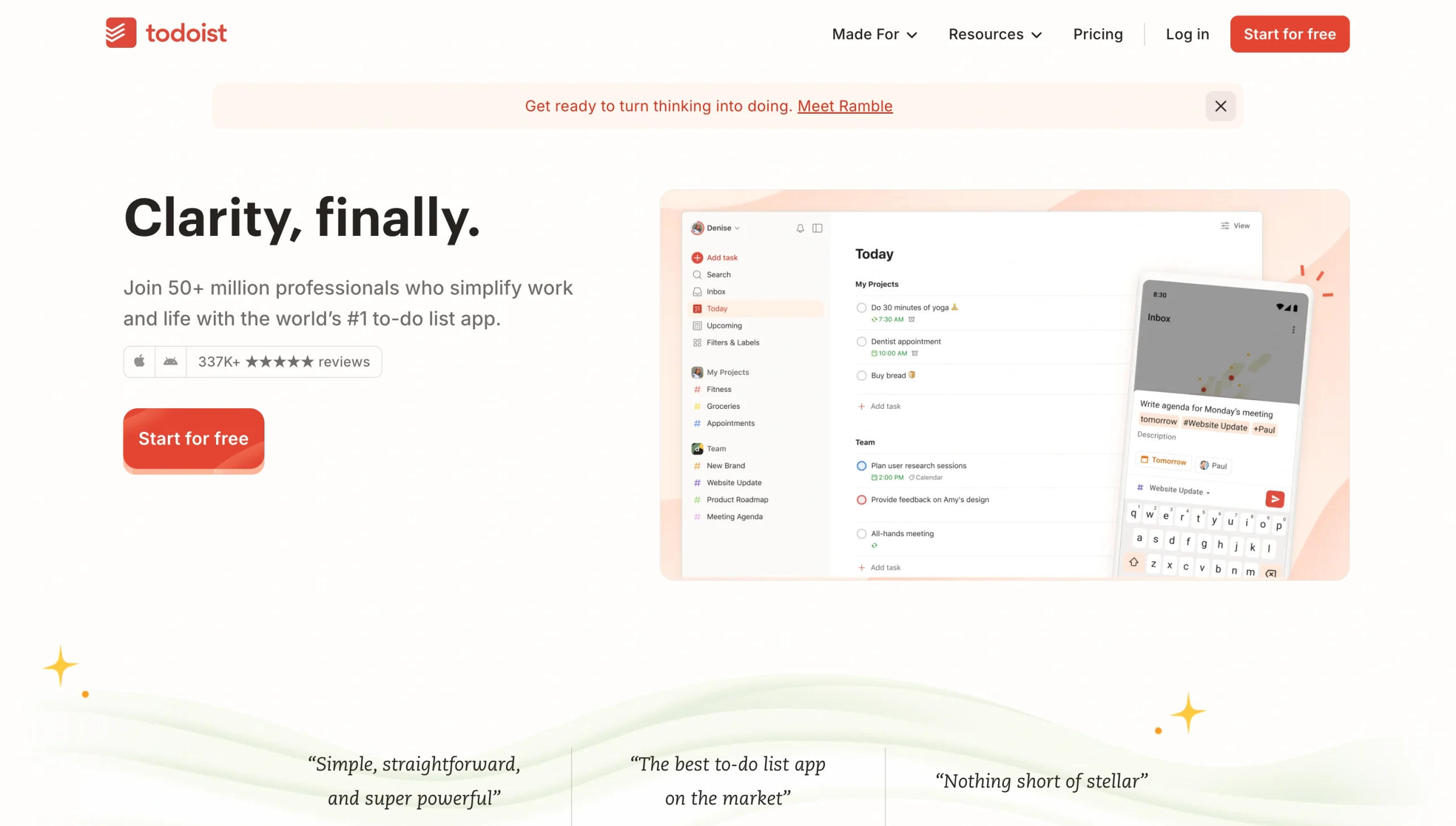Click the todoist wordmark text
The height and width of the screenshot is (826, 1456).
187,33
